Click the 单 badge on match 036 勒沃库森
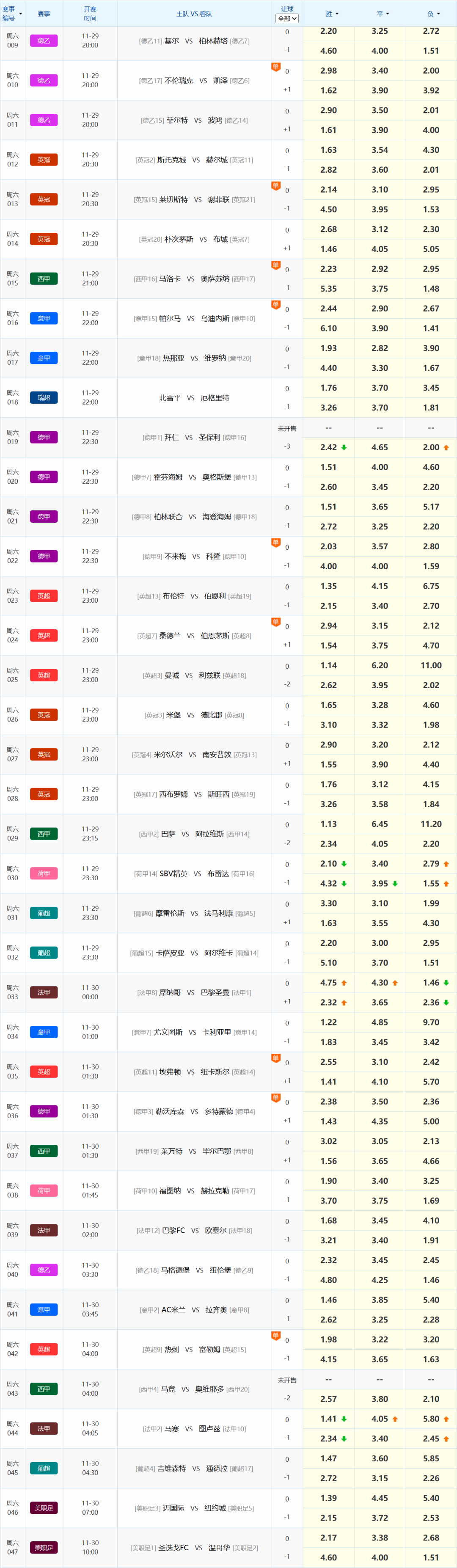The height and width of the screenshot is (1568, 457). tap(275, 1097)
